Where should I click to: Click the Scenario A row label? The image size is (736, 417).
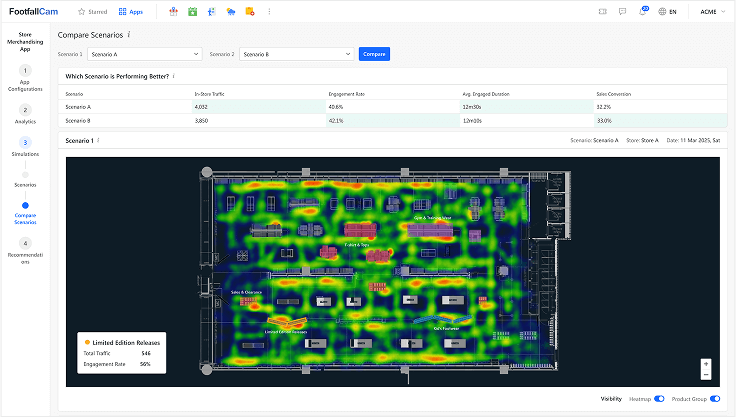coord(78,107)
